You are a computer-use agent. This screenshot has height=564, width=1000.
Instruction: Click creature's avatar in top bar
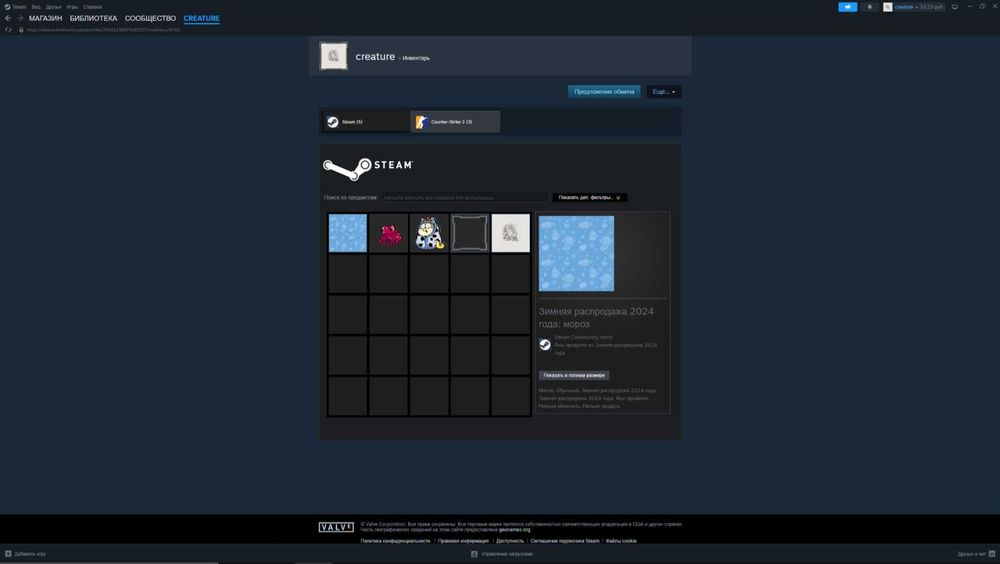888,7
